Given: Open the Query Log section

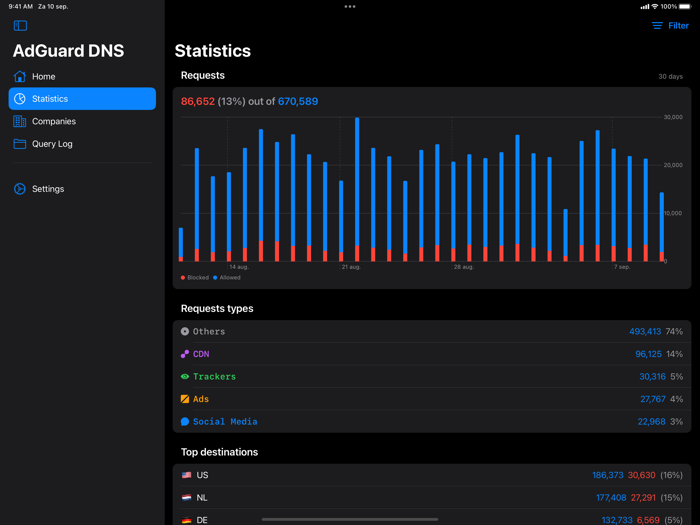Looking at the screenshot, I should (82, 144).
